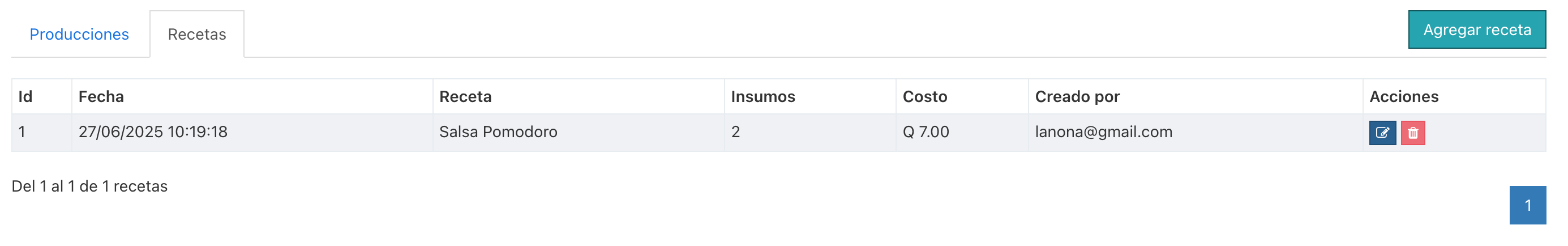Image resolution: width=1568 pixels, height=246 pixels.
Task: Click the date cell 27/06/2025 10:19:18
Action: pos(252,132)
